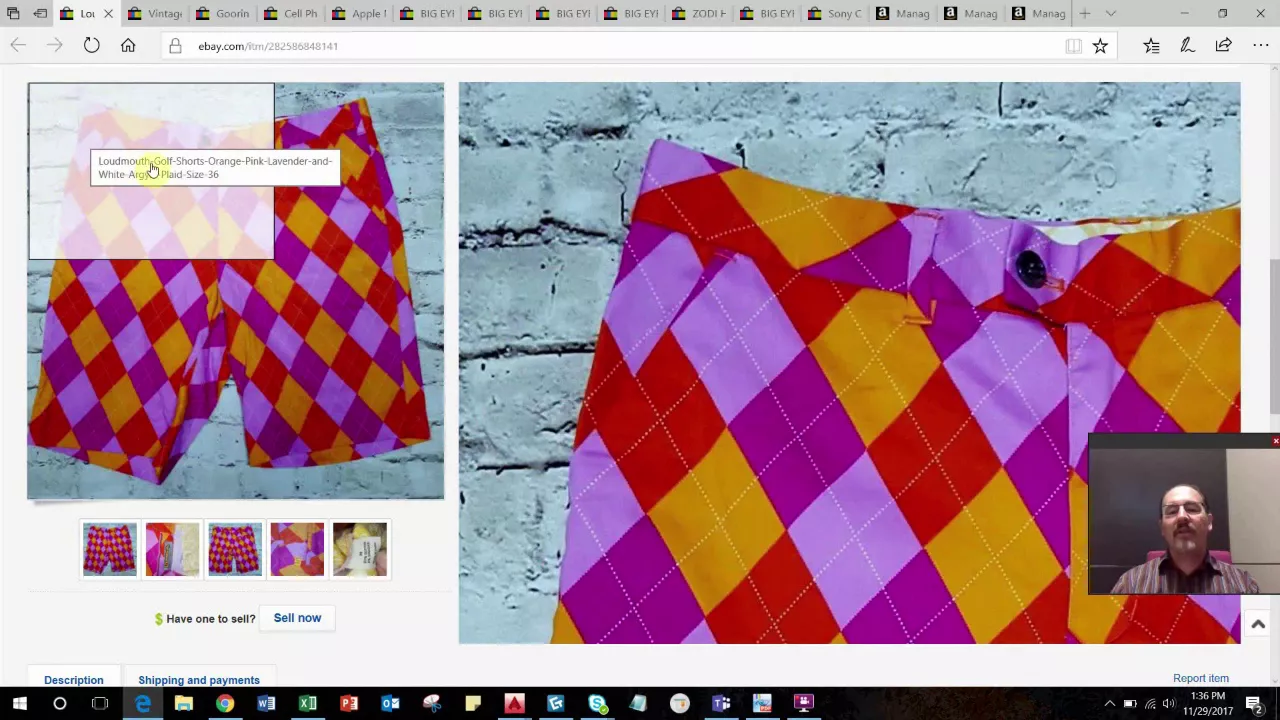
Task: Open Cortana search circle
Action: click(59, 704)
